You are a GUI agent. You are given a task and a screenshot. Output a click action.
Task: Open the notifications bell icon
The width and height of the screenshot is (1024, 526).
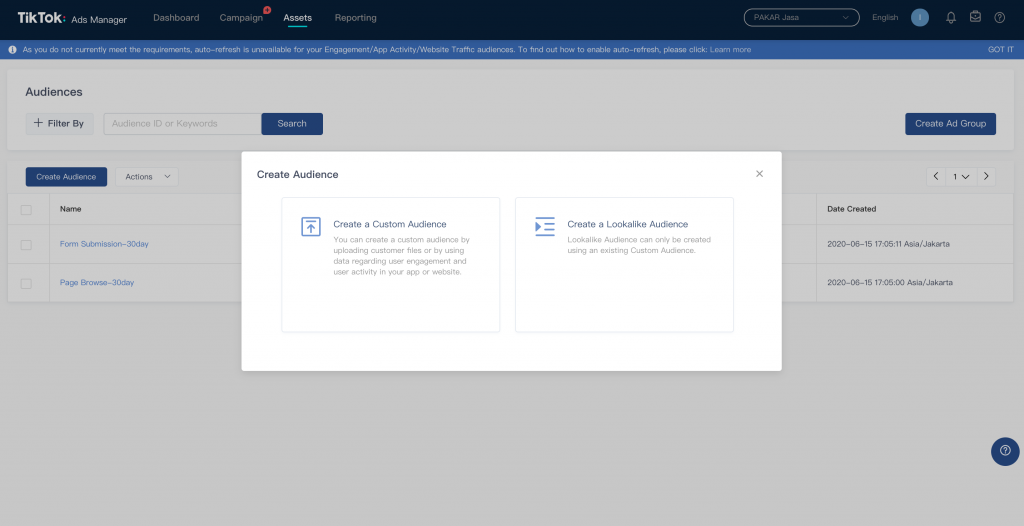coord(951,18)
